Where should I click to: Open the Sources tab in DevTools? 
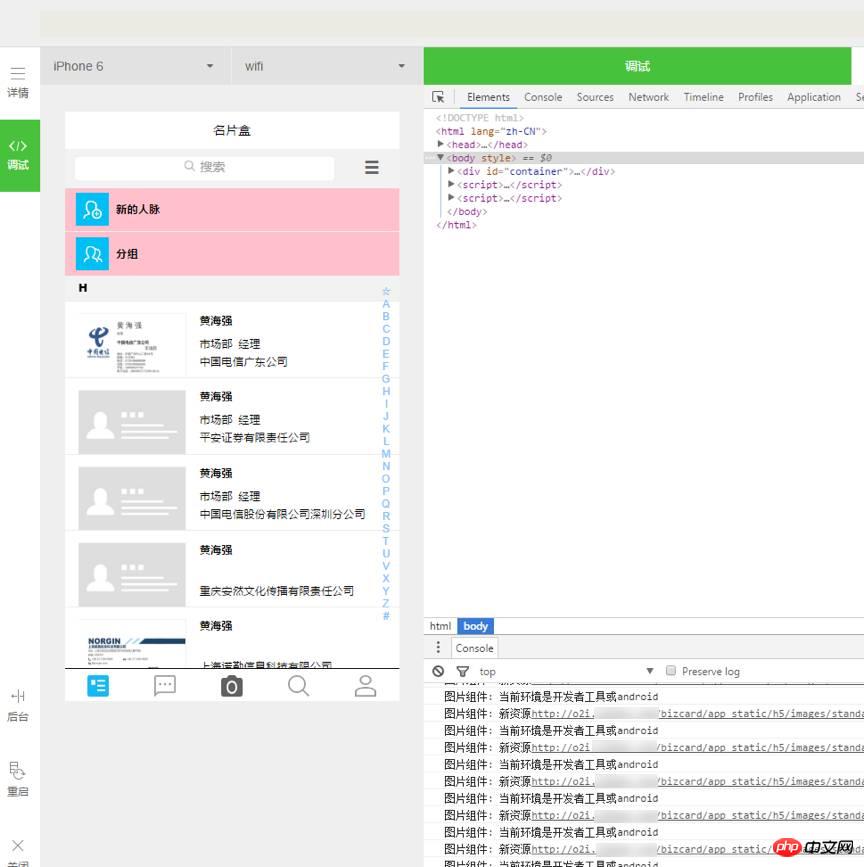pyautogui.click(x=595, y=97)
